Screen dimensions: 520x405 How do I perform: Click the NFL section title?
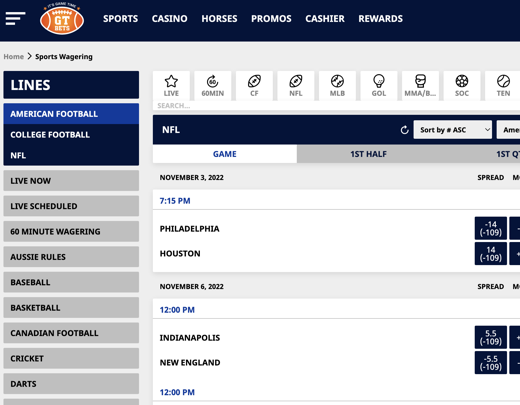(171, 130)
